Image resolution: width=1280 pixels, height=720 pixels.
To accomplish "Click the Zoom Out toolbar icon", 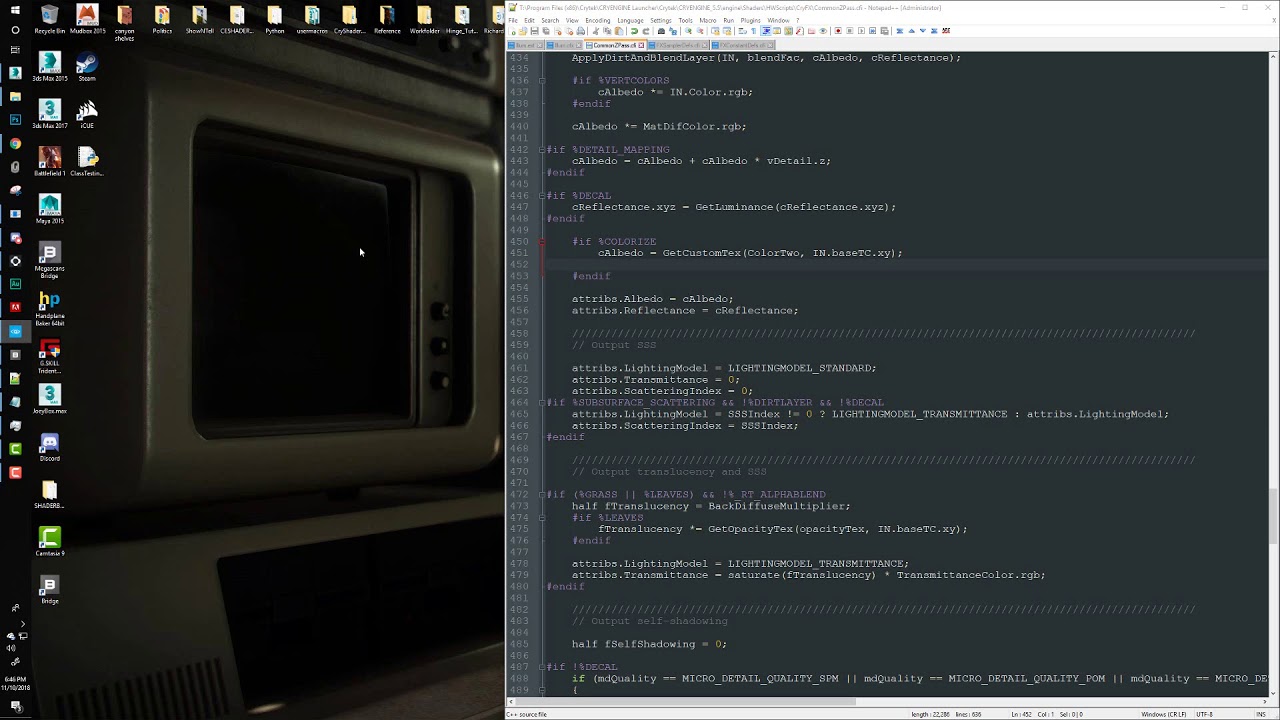I will pyautogui.click(x=700, y=31).
